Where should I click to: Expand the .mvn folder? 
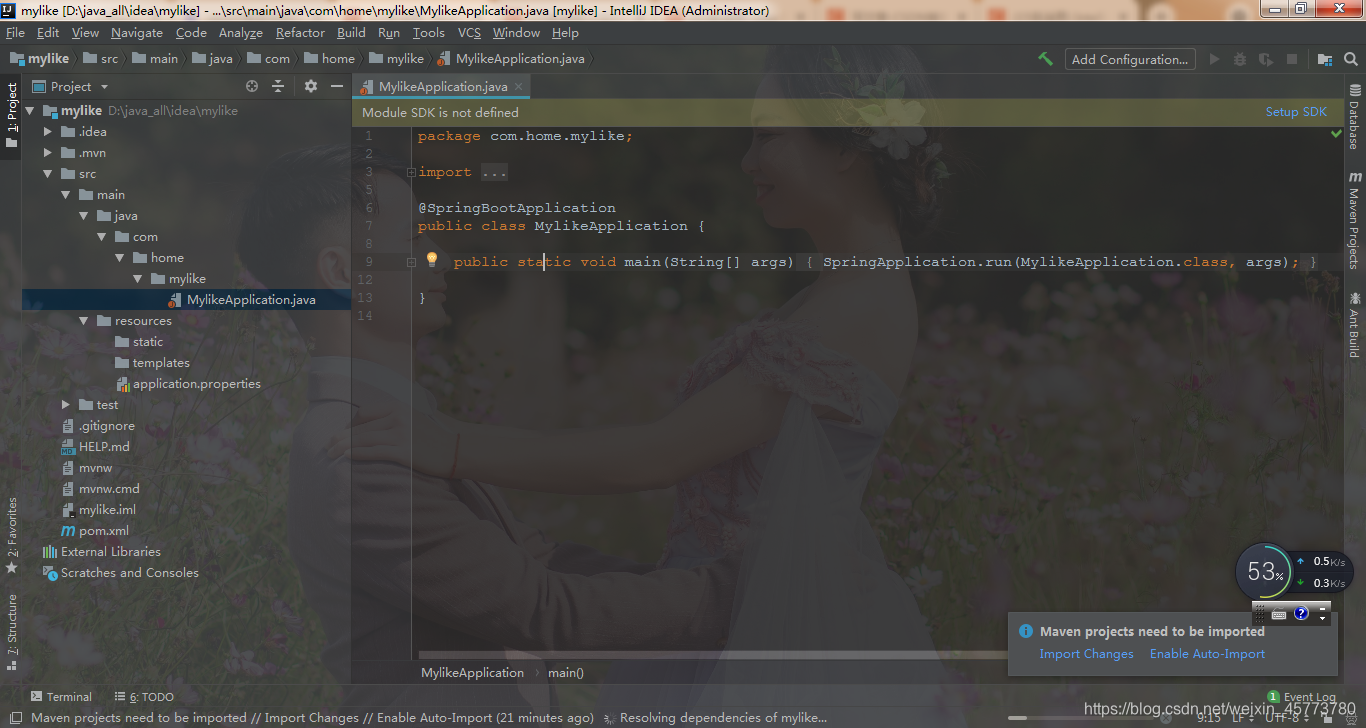click(48, 152)
